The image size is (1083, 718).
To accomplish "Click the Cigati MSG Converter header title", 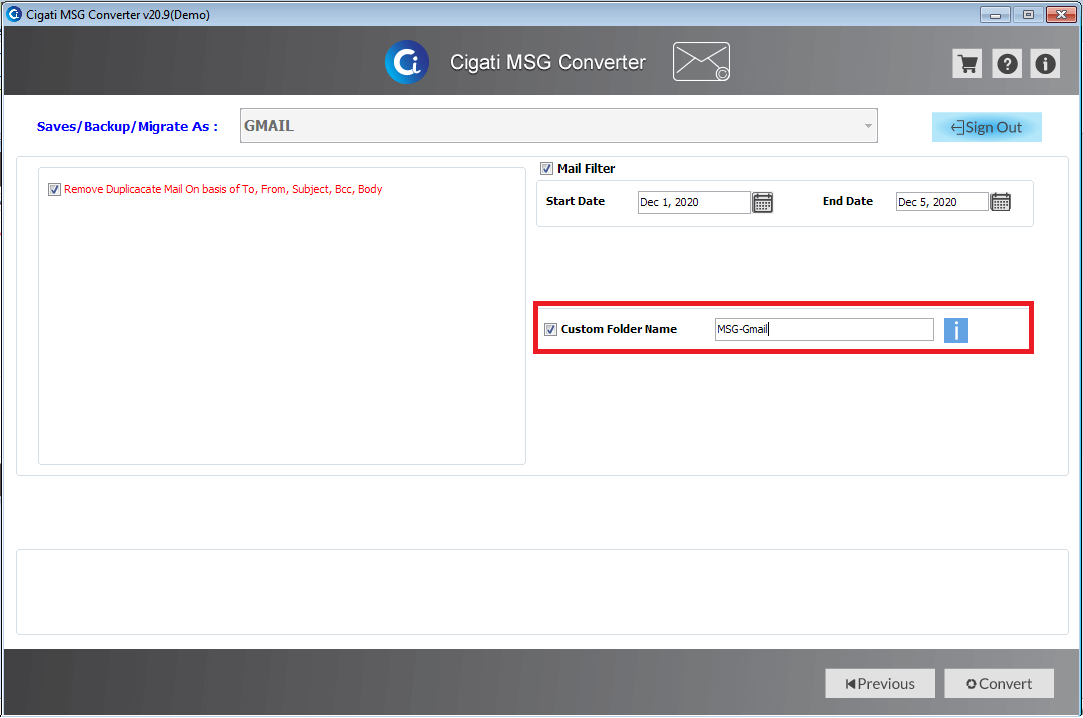I will point(548,62).
